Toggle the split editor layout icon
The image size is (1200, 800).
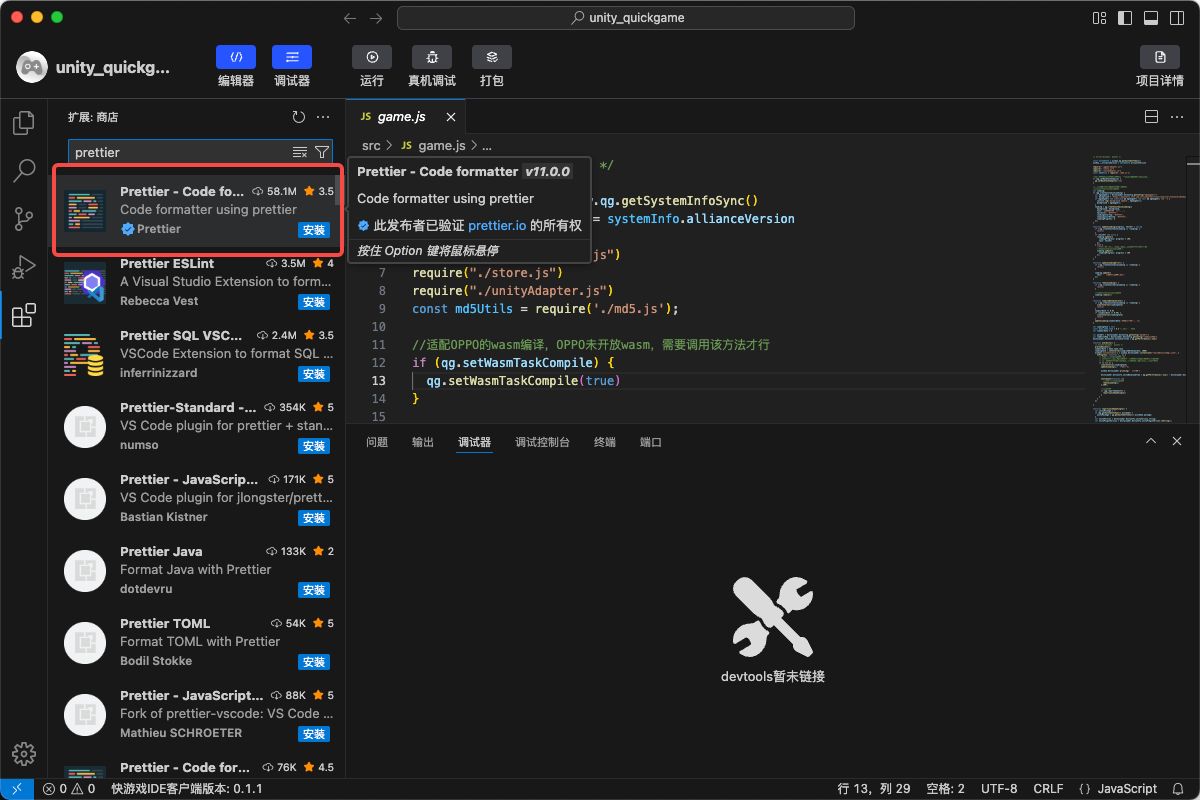click(x=1151, y=117)
